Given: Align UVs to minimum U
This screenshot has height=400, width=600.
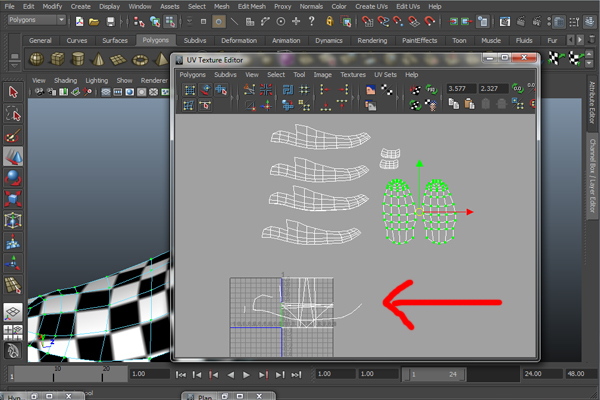Looking at the screenshot, I should click(x=325, y=90).
